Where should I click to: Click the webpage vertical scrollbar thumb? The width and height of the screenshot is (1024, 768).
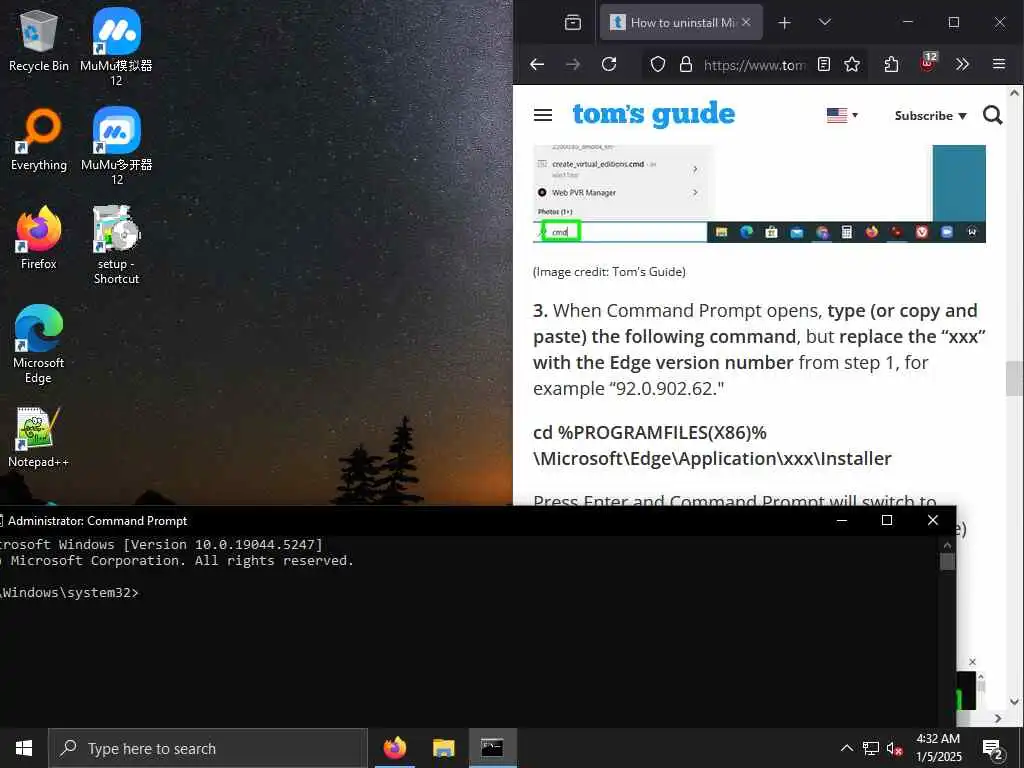pyautogui.click(x=1014, y=378)
